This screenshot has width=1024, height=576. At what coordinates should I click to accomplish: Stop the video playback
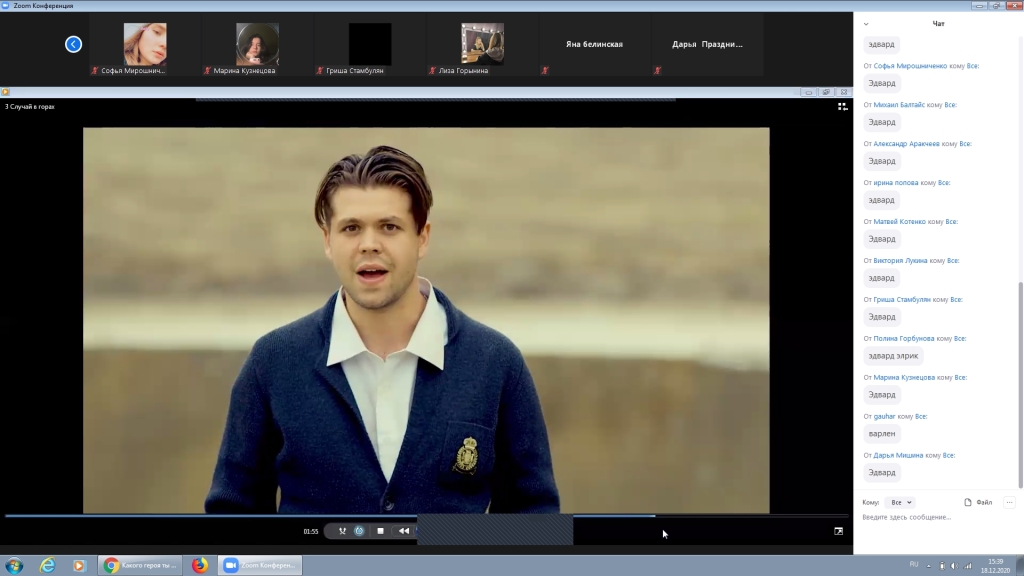381,531
